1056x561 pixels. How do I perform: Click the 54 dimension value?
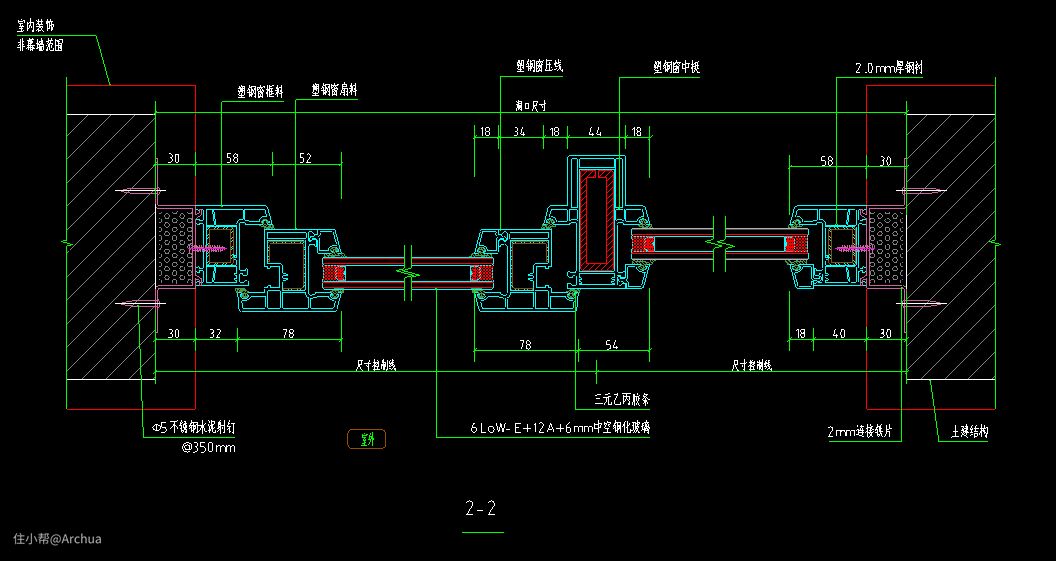pos(612,345)
